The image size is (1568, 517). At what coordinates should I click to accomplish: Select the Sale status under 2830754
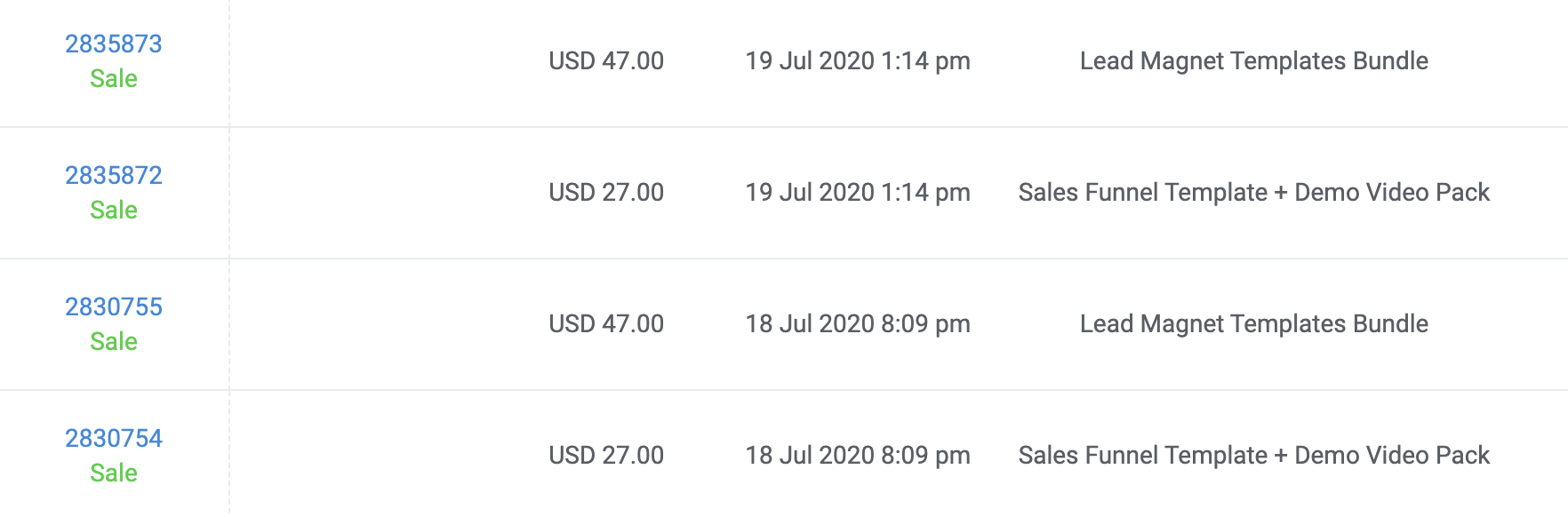pos(114,473)
